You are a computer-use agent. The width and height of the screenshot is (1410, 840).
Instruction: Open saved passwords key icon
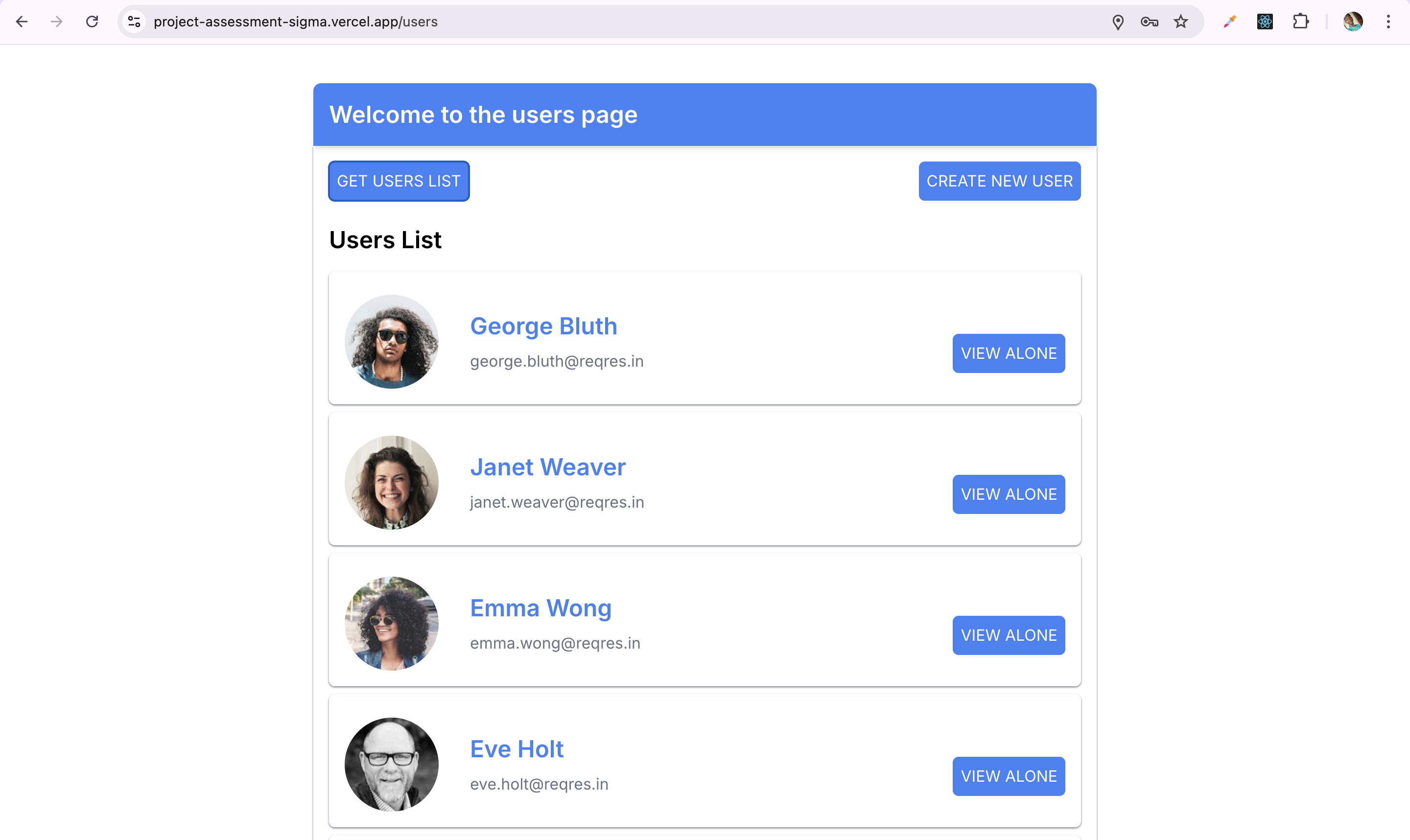1149,22
